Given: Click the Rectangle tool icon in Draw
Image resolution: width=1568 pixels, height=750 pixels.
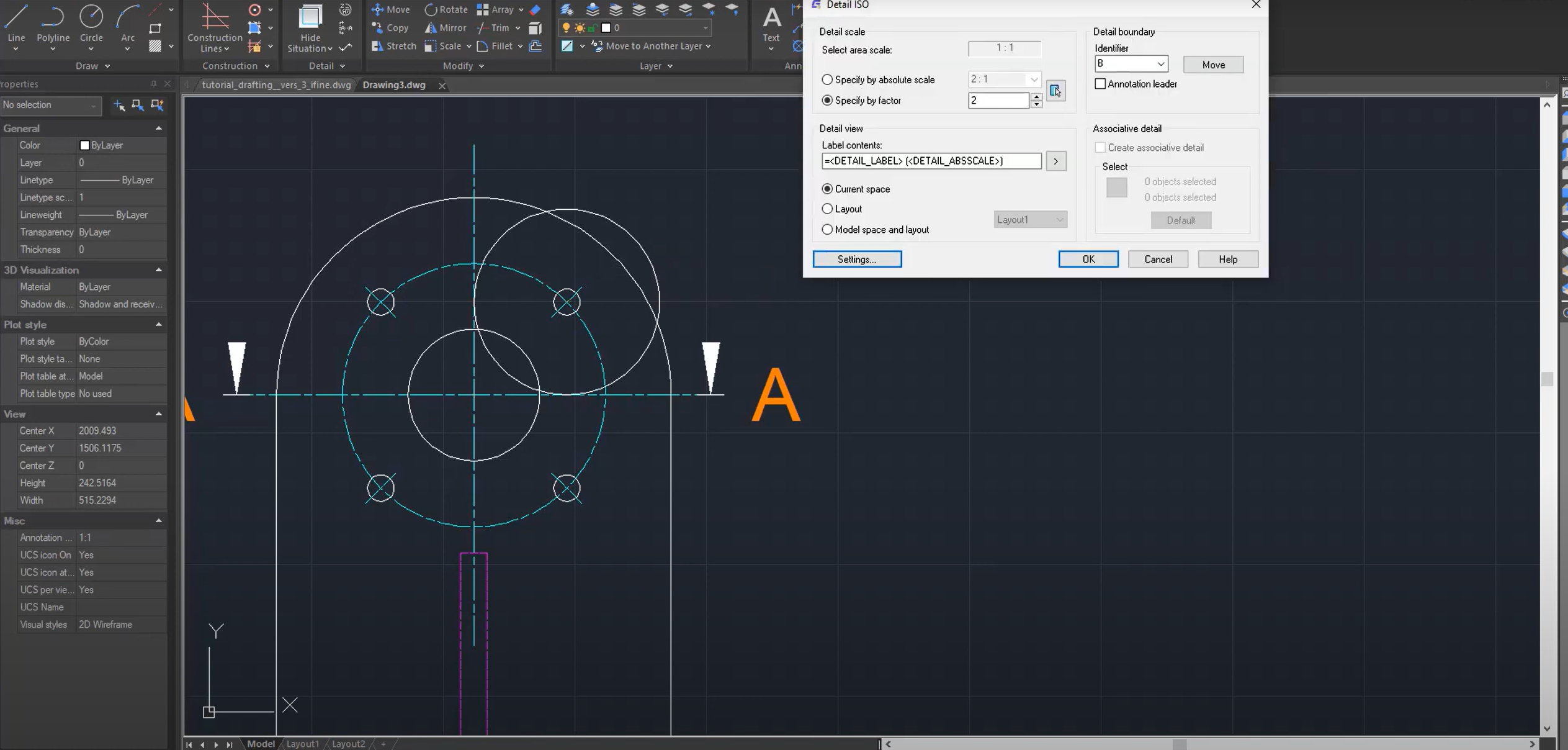Looking at the screenshot, I should [x=155, y=29].
